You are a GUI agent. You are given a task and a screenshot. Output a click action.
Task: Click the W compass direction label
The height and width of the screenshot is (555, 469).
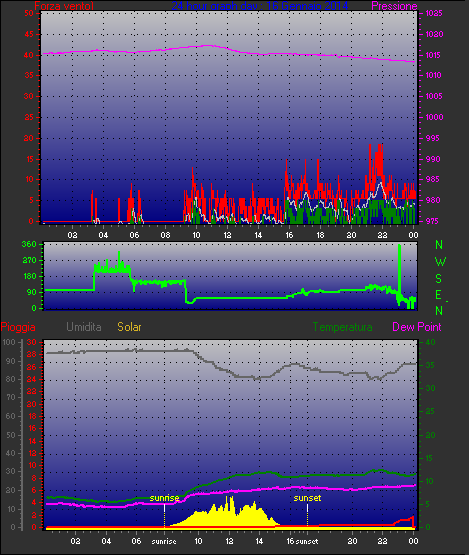440,262
